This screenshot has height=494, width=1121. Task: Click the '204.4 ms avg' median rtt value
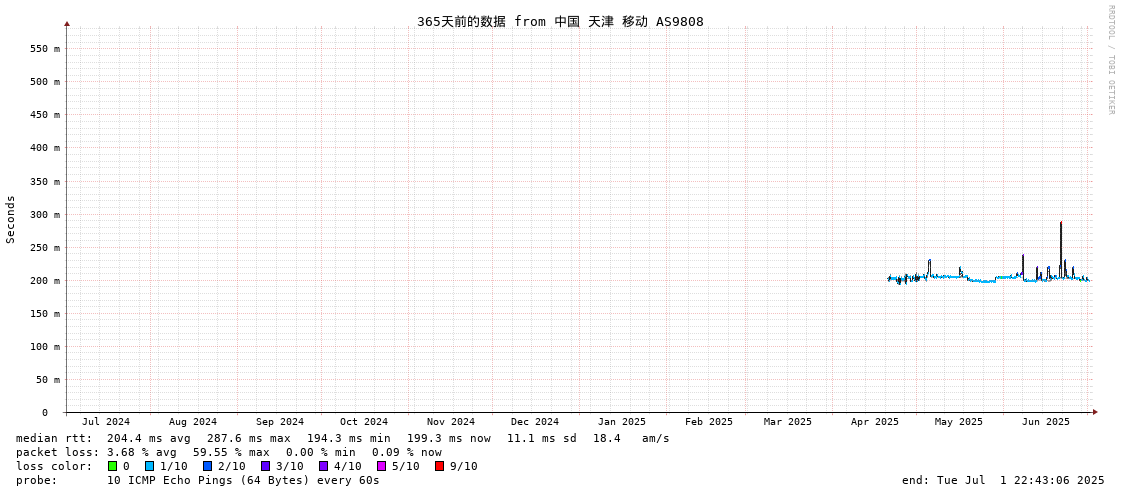[149, 438]
